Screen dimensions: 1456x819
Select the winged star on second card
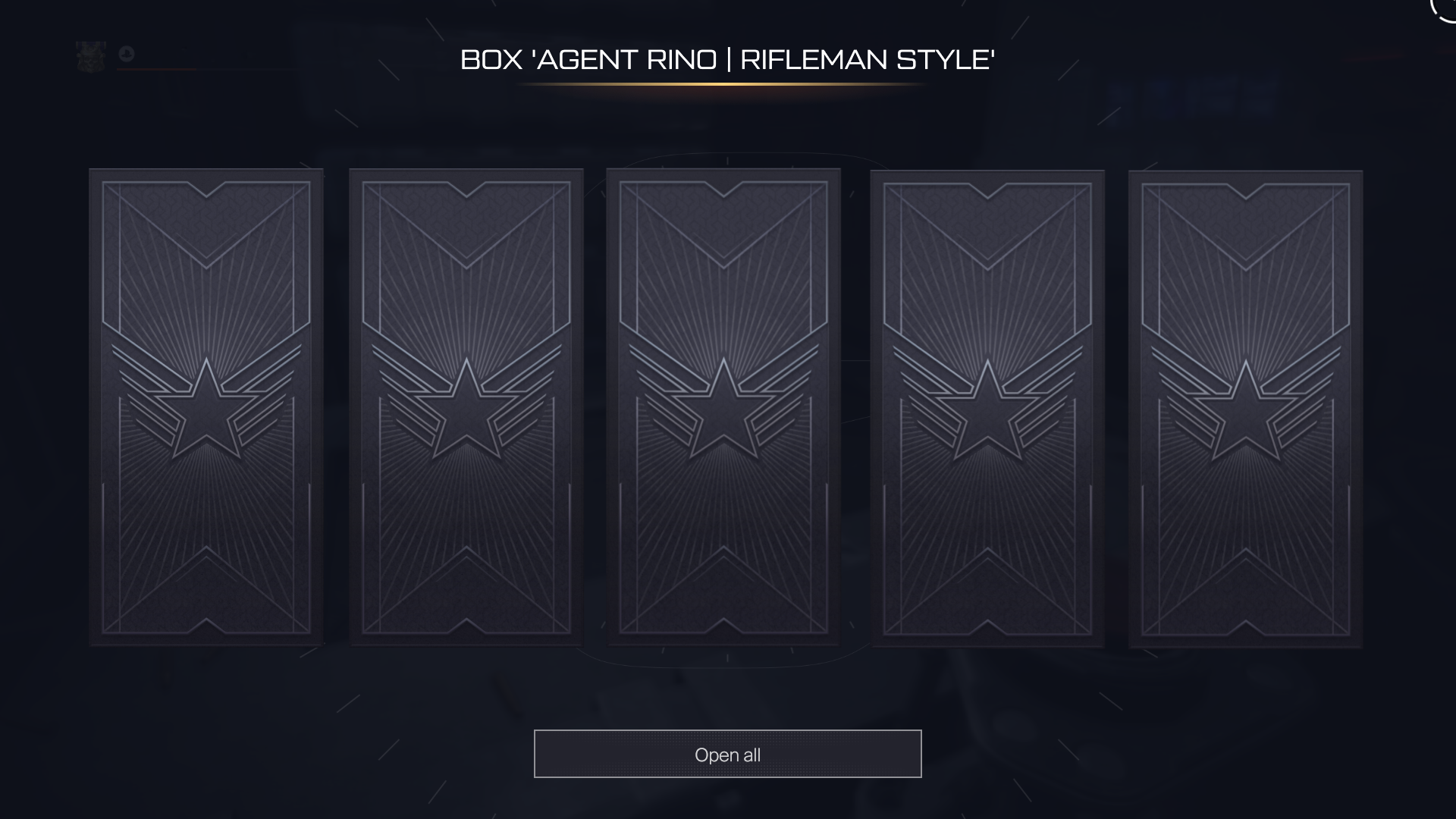click(x=466, y=405)
